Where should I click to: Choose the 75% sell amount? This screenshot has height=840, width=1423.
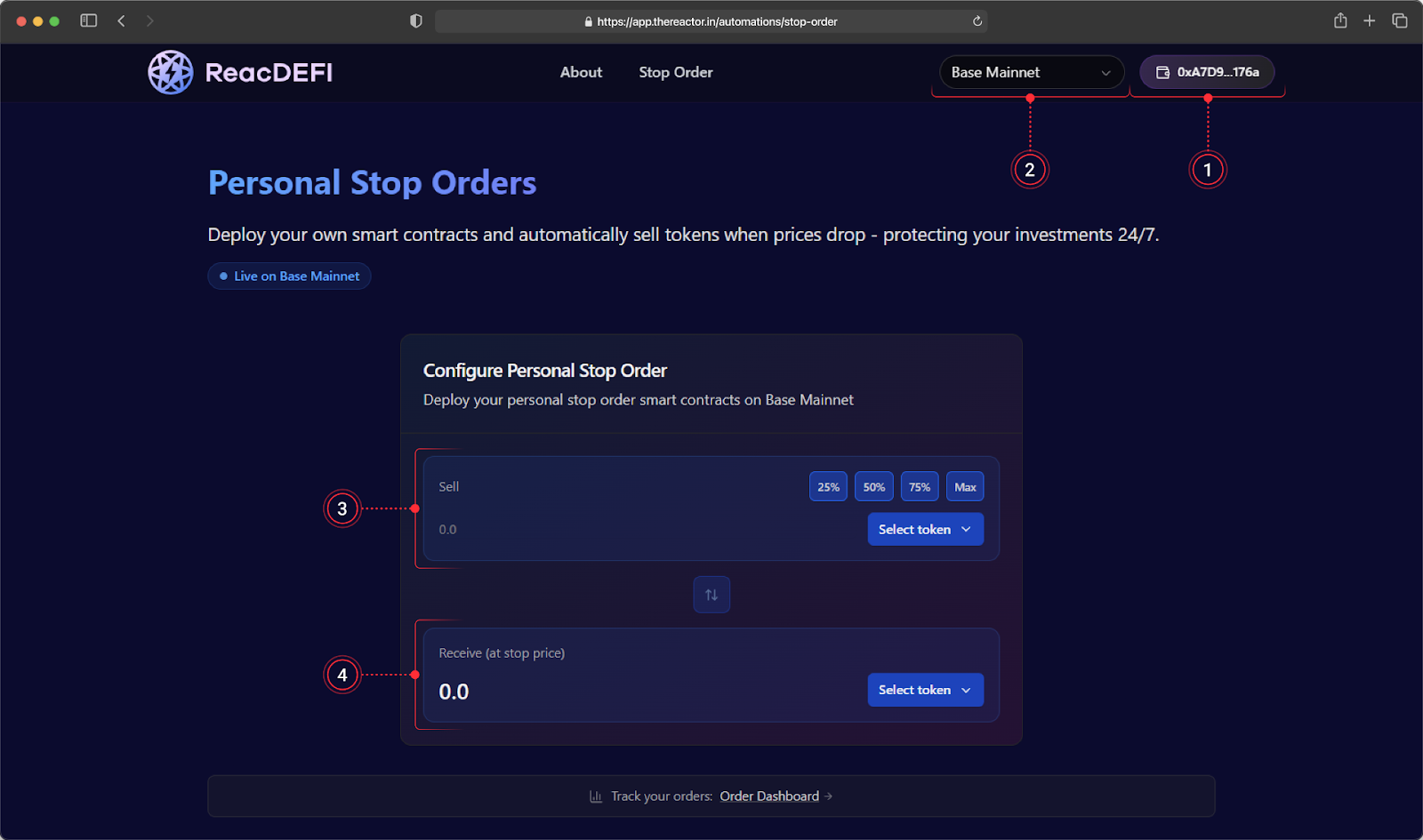[x=920, y=487]
